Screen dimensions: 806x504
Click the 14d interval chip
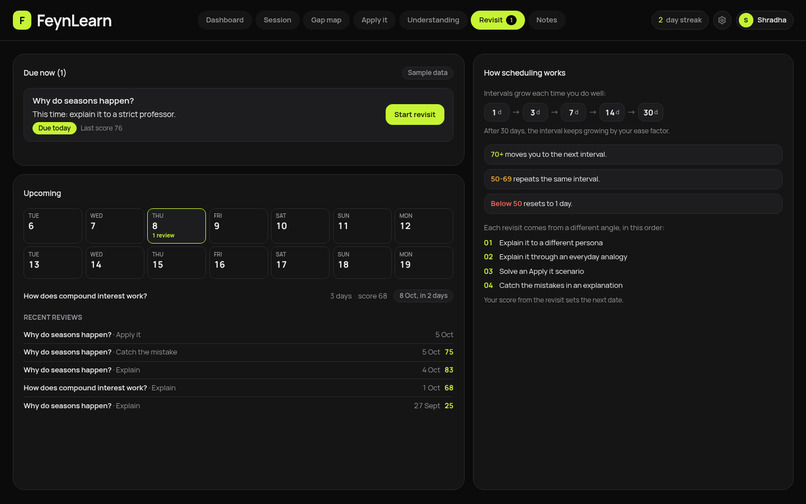(612, 112)
